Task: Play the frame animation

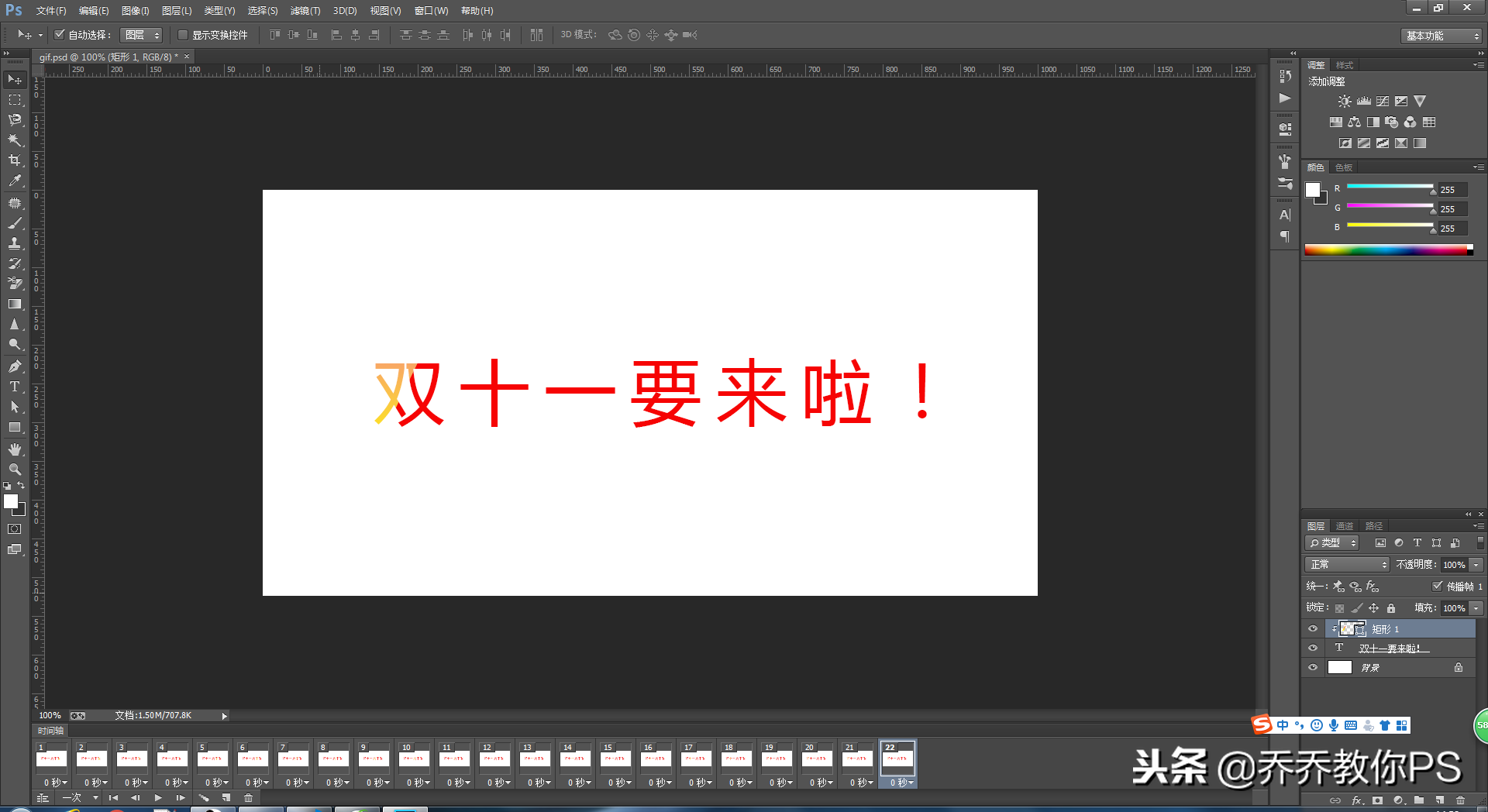Action: (158, 798)
